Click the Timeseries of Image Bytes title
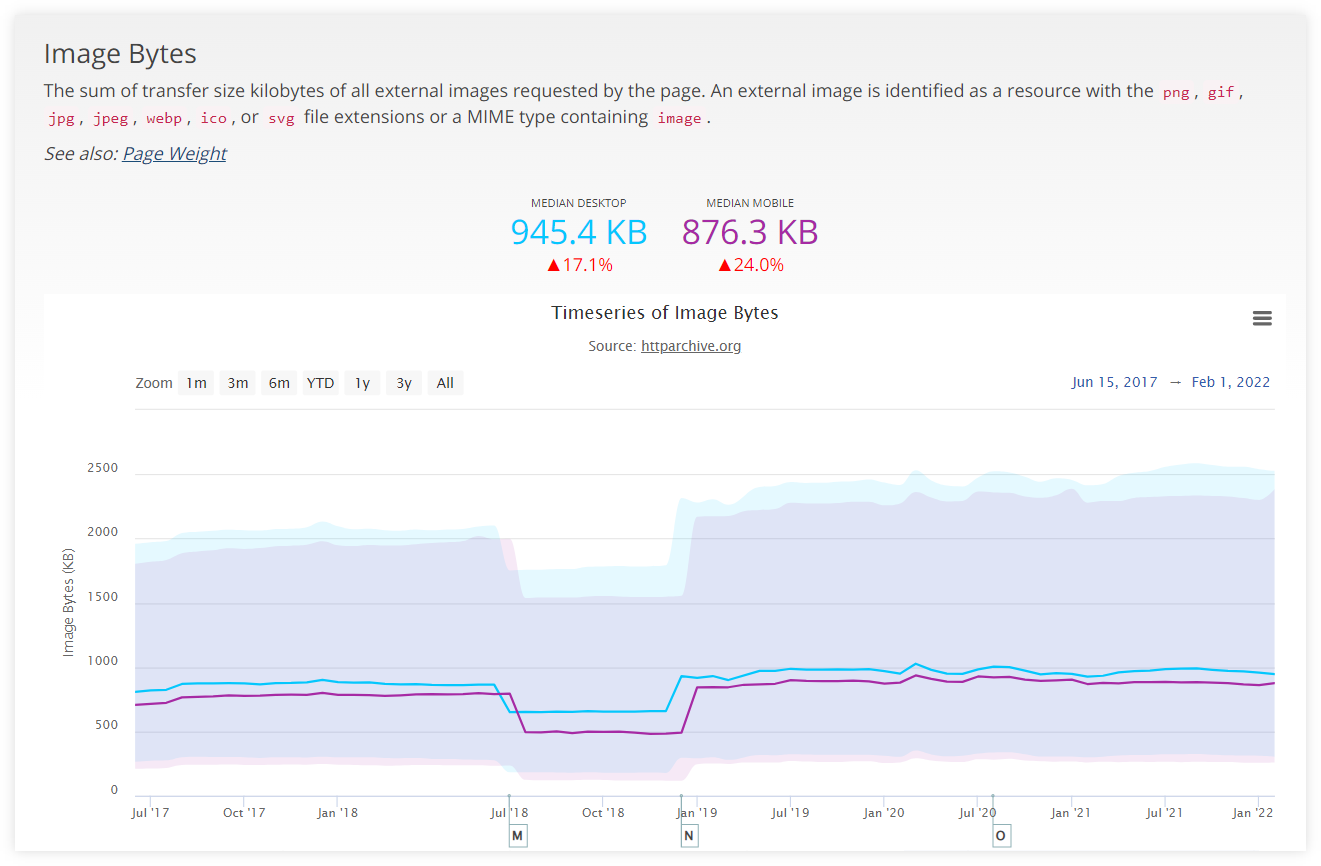Viewport: 1321px width, 866px height. (664, 313)
